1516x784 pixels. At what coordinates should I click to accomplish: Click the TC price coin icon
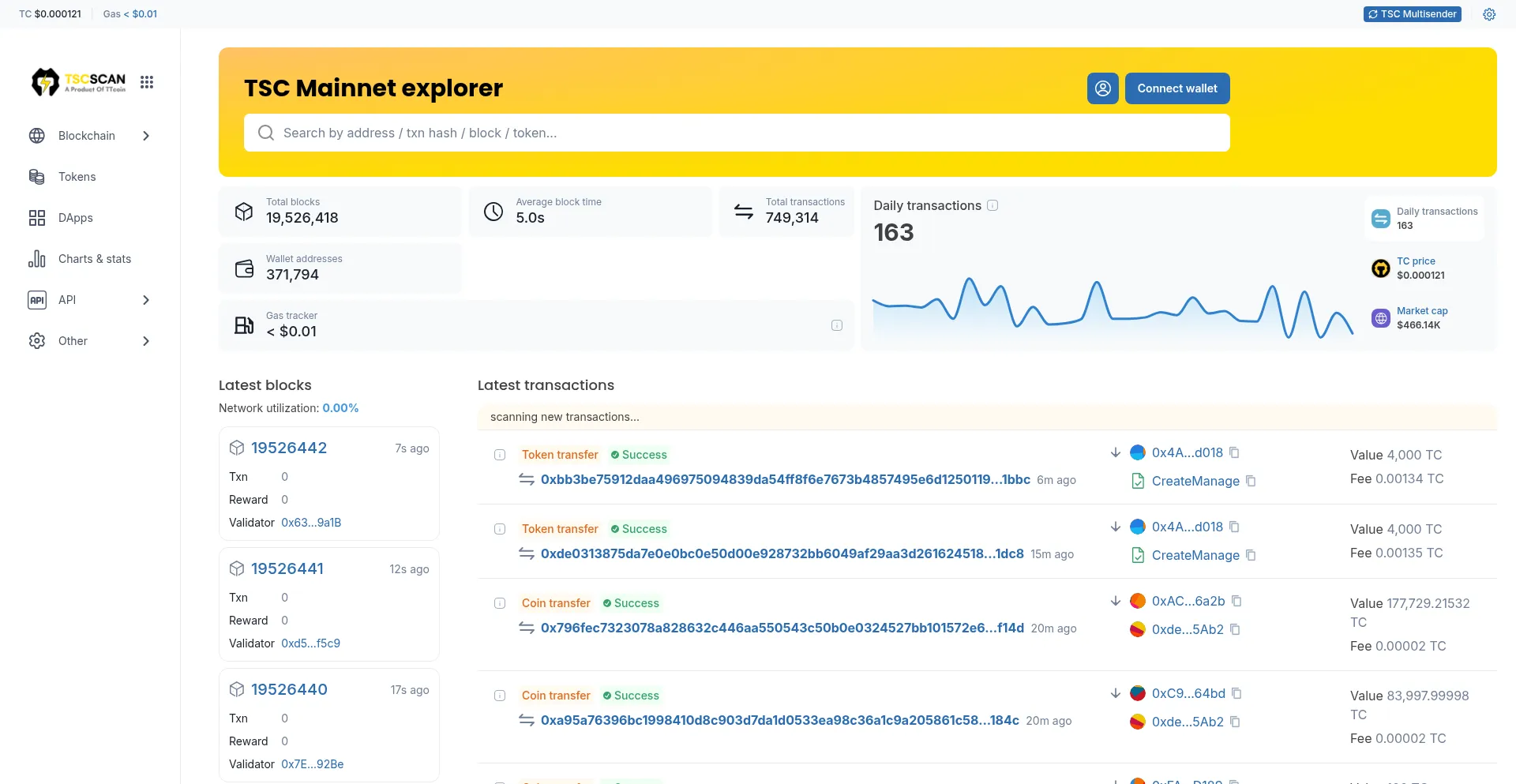1381,268
